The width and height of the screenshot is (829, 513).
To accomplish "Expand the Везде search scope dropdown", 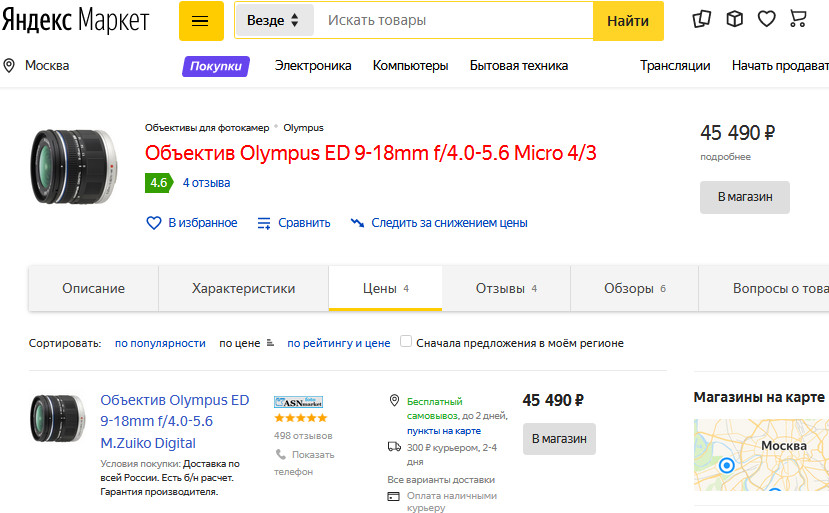I will (273, 21).
